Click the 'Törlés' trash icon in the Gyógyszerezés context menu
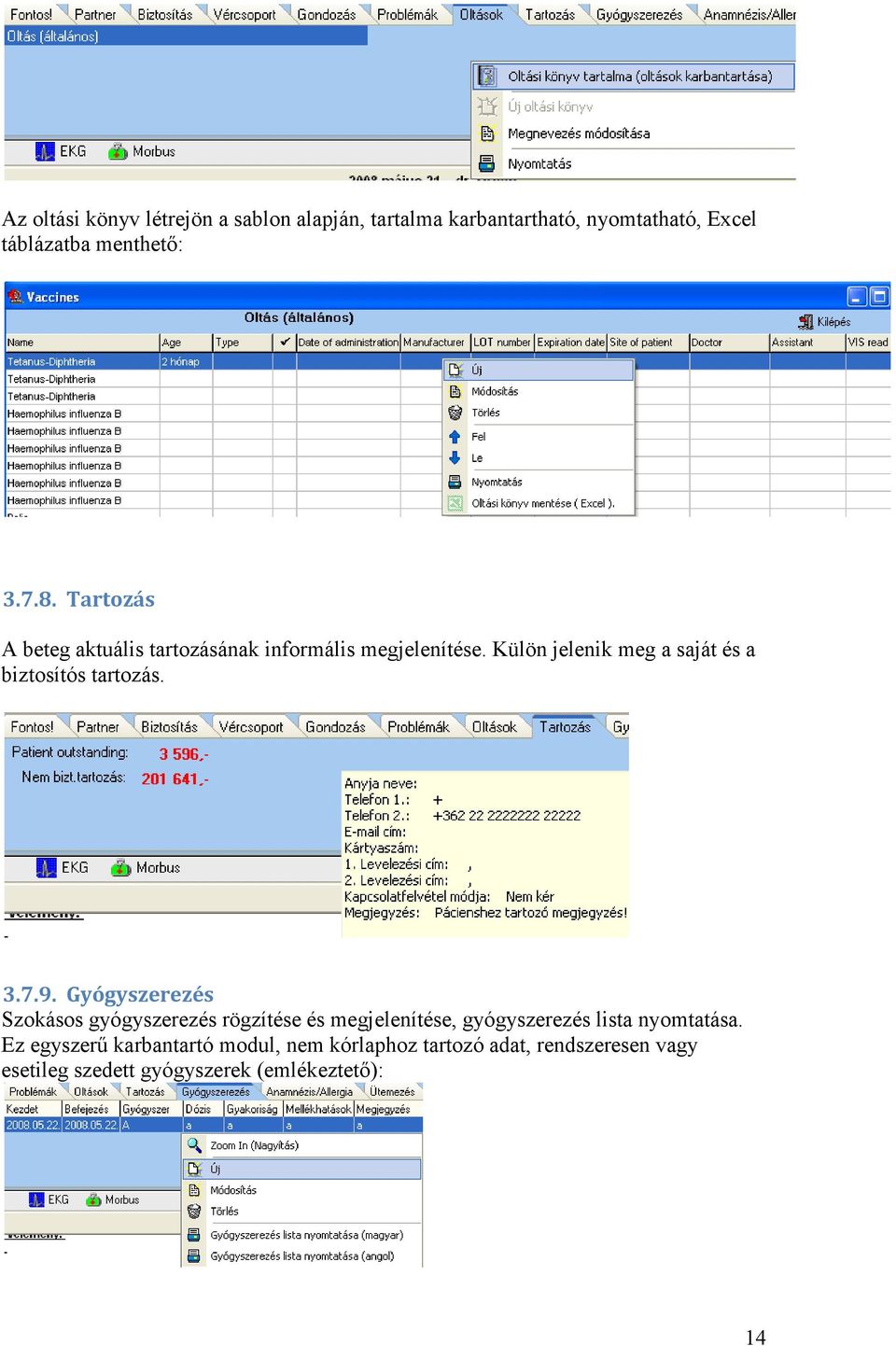The width and height of the screenshot is (896, 1346). click(194, 1211)
